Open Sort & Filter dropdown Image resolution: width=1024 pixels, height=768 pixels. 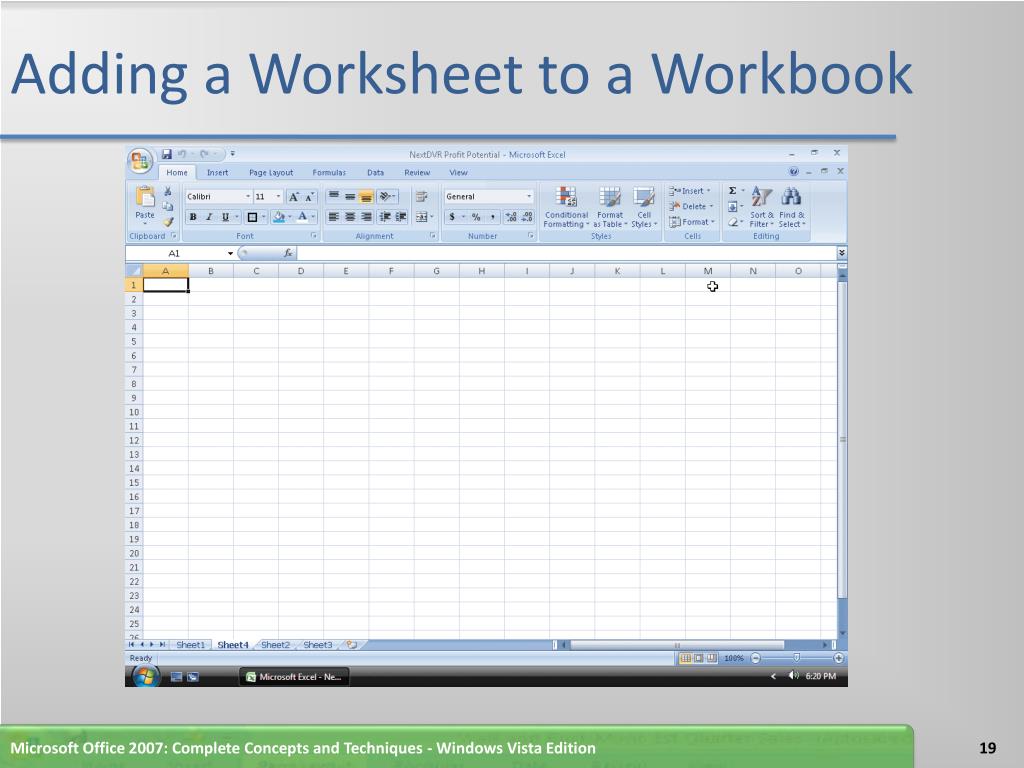pyautogui.click(x=761, y=207)
